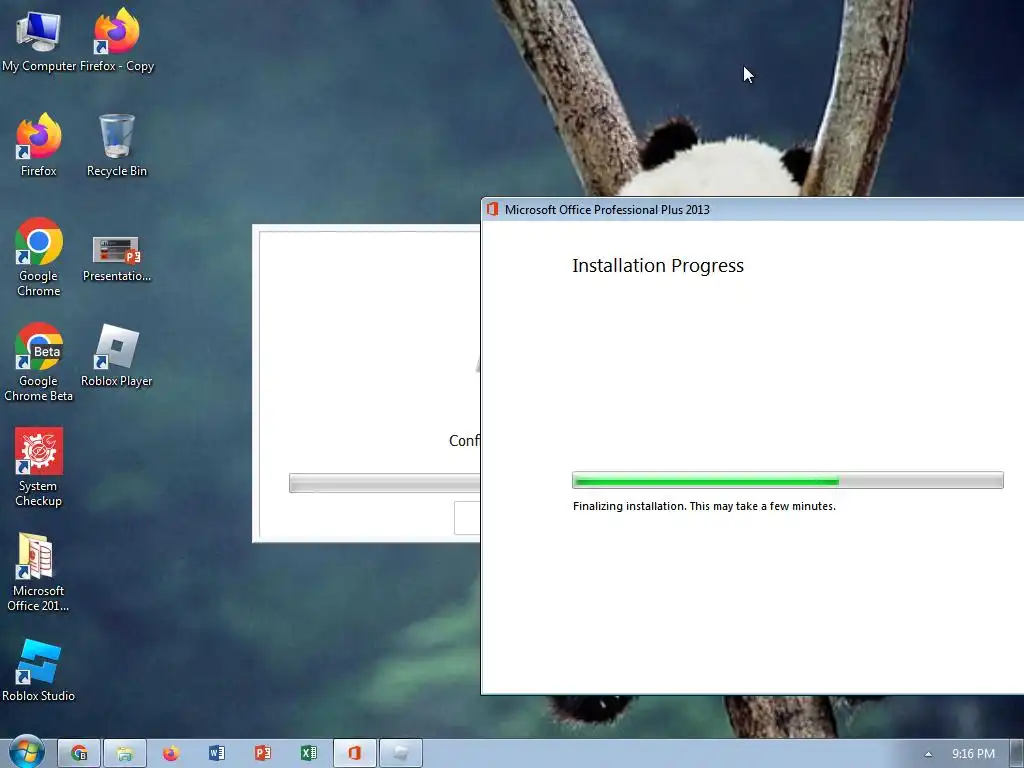
Task: Select the System Checkup desktop shortcut
Action: pyautogui.click(x=39, y=468)
